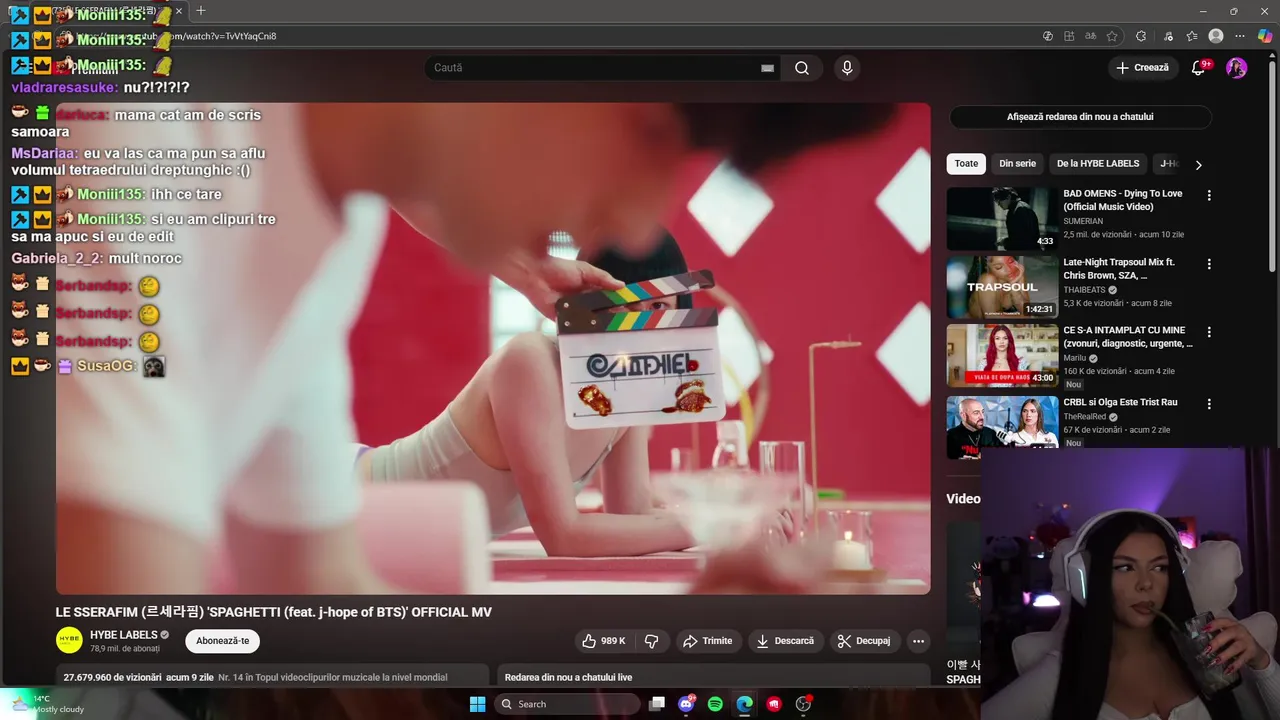Viewport: 1280px width, 720px height.
Task: Open Task View on taskbar
Action: point(657,704)
